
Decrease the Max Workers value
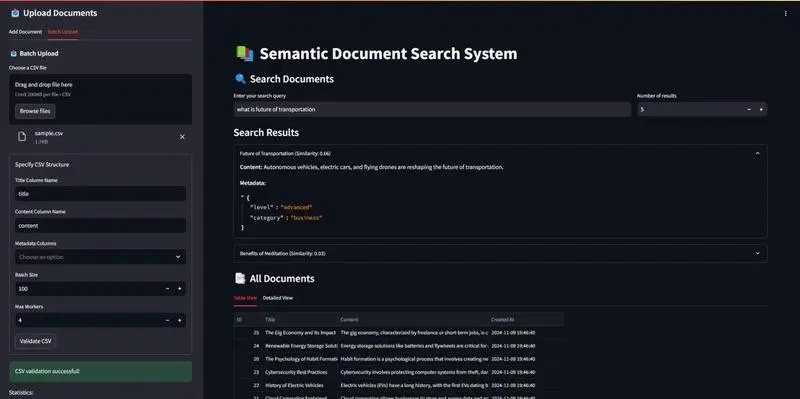click(167, 320)
